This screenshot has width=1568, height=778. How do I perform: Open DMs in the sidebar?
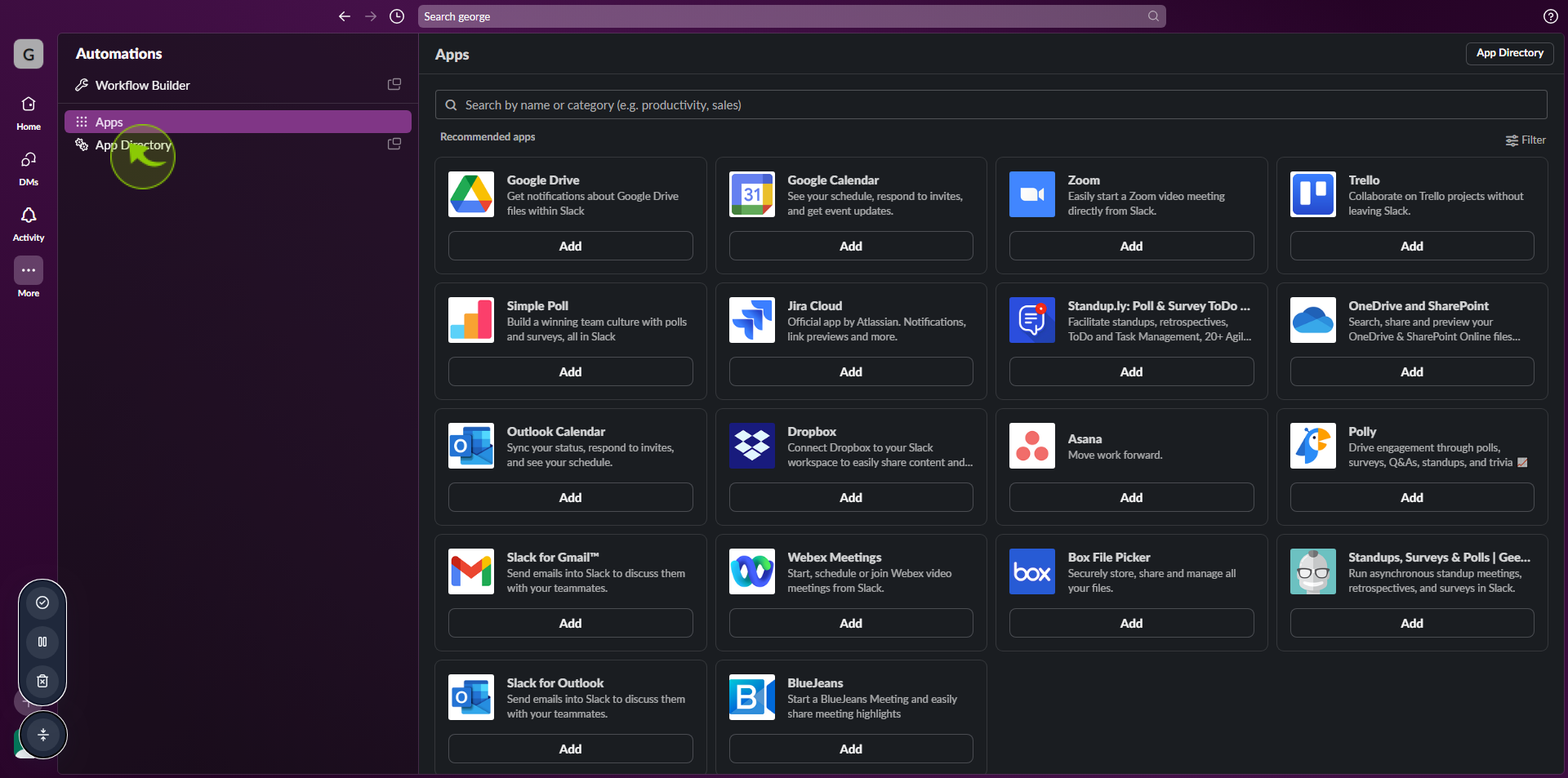coord(29,168)
